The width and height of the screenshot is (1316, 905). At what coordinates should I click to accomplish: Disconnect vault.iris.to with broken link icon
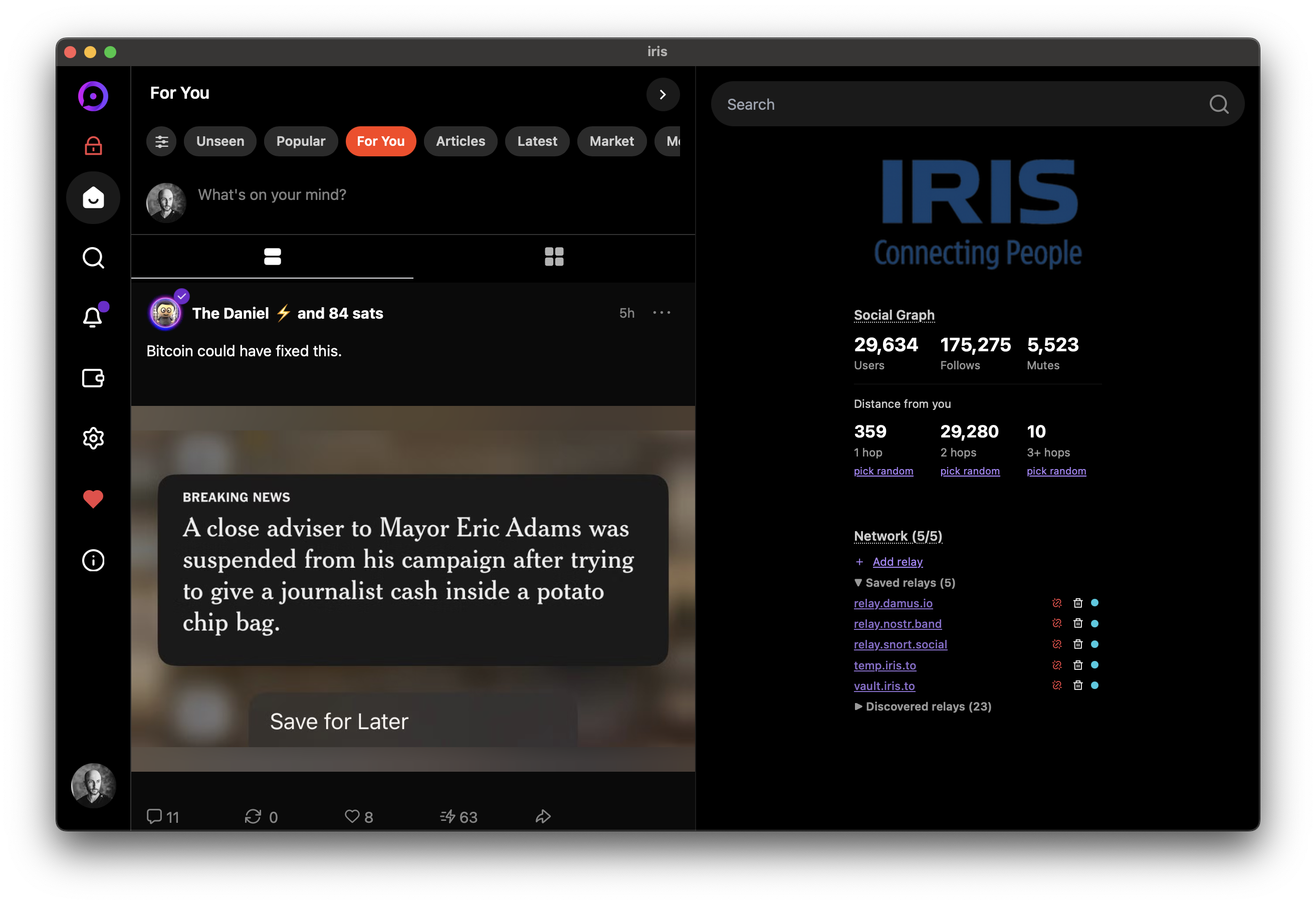point(1057,685)
